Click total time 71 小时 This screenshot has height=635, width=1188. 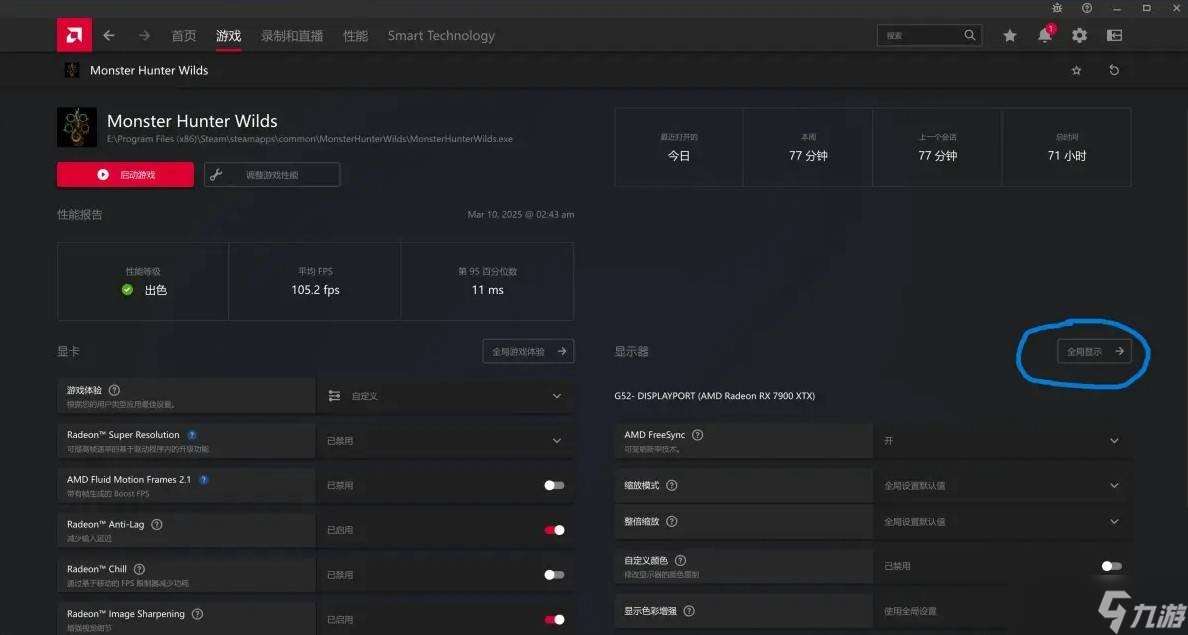click(1067, 156)
